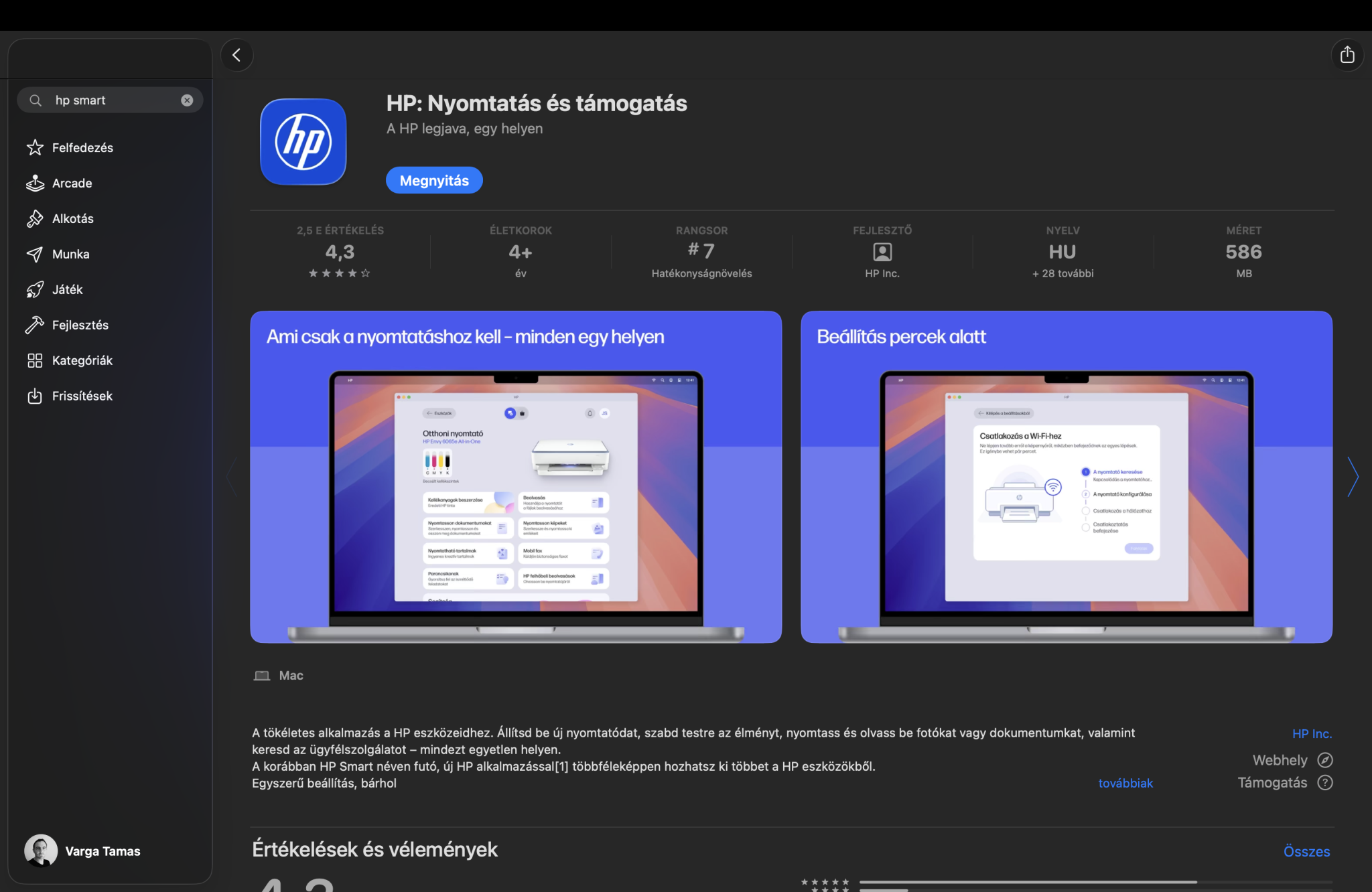Expand the description with the továbbiak link
1372x892 pixels.
[1125, 783]
